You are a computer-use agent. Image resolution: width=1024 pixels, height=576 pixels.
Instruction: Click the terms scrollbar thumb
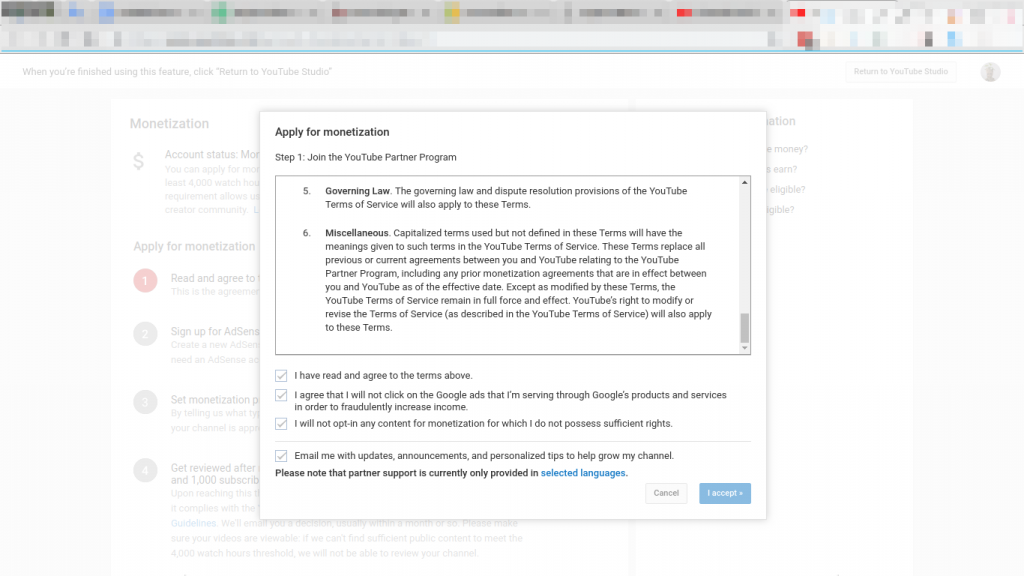[744, 327]
